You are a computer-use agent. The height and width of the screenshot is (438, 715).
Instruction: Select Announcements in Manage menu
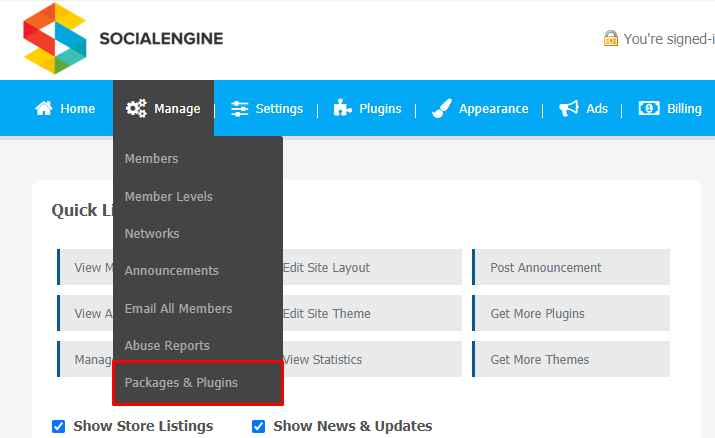click(x=172, y=271)
